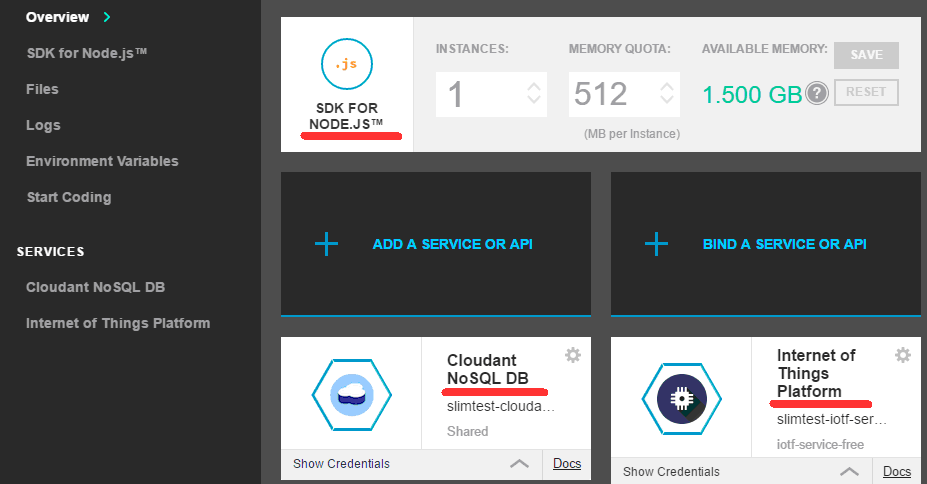Increase the Memory Quota with up arrow
927x484 pixels.
[667, 87]
